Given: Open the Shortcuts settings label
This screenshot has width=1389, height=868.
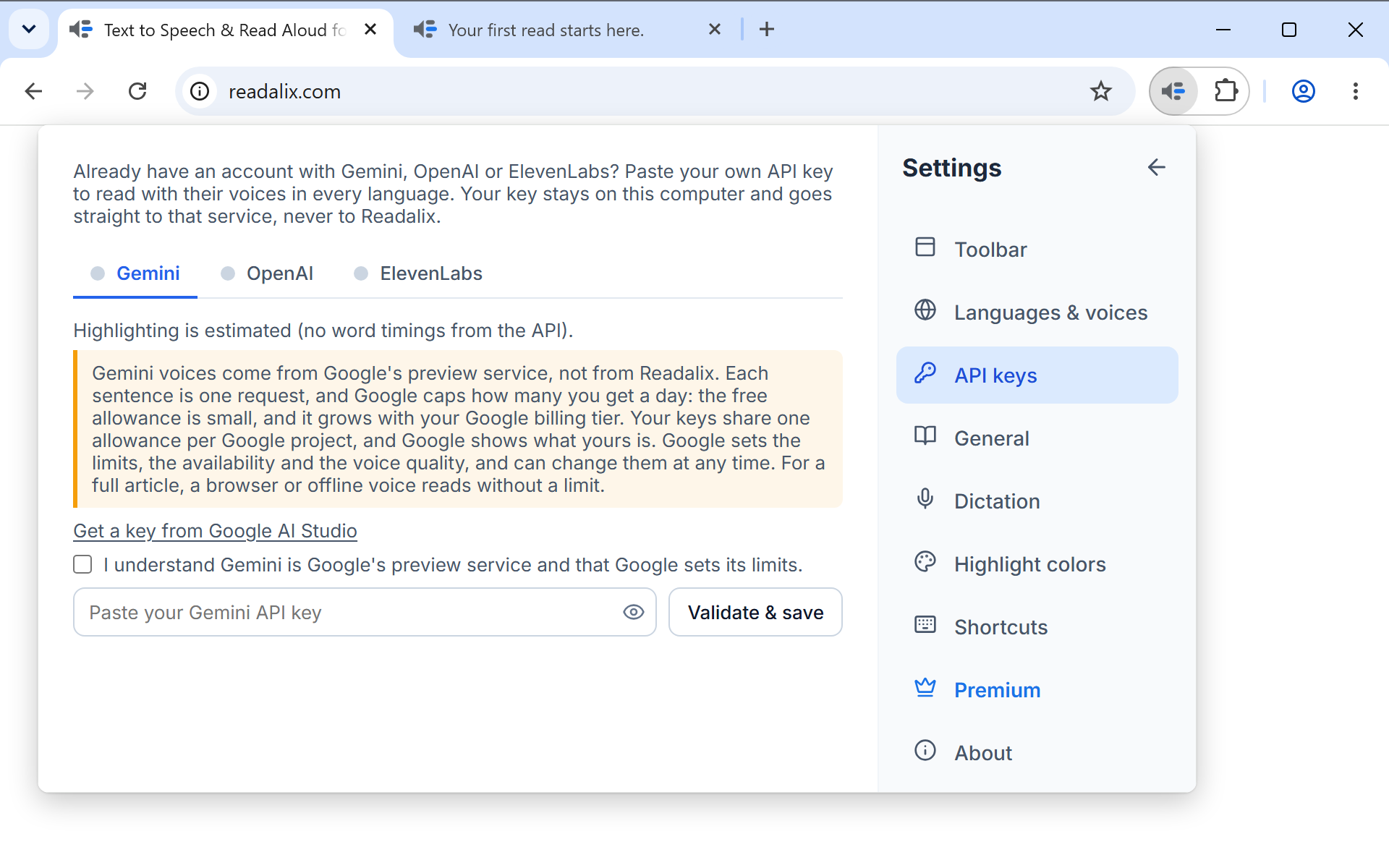Looking at the screenshot, I should (x=1001, y=627).
